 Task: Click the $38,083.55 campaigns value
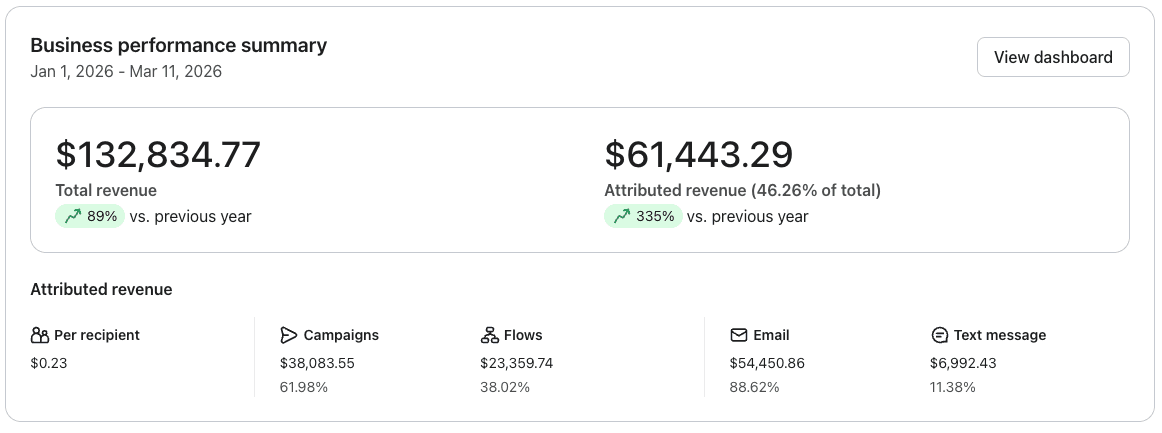317,363
